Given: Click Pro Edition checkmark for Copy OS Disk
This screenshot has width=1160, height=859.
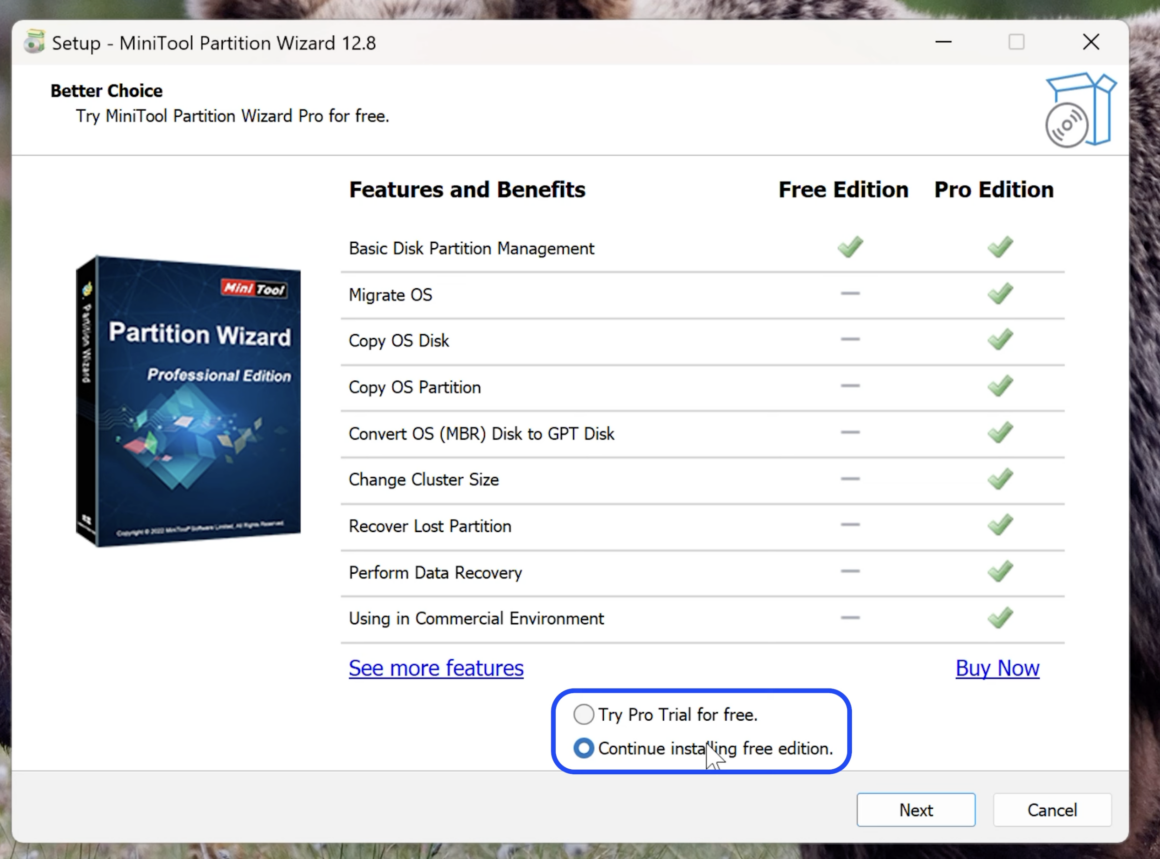Looking at the screenshot, I should [999, 340].
